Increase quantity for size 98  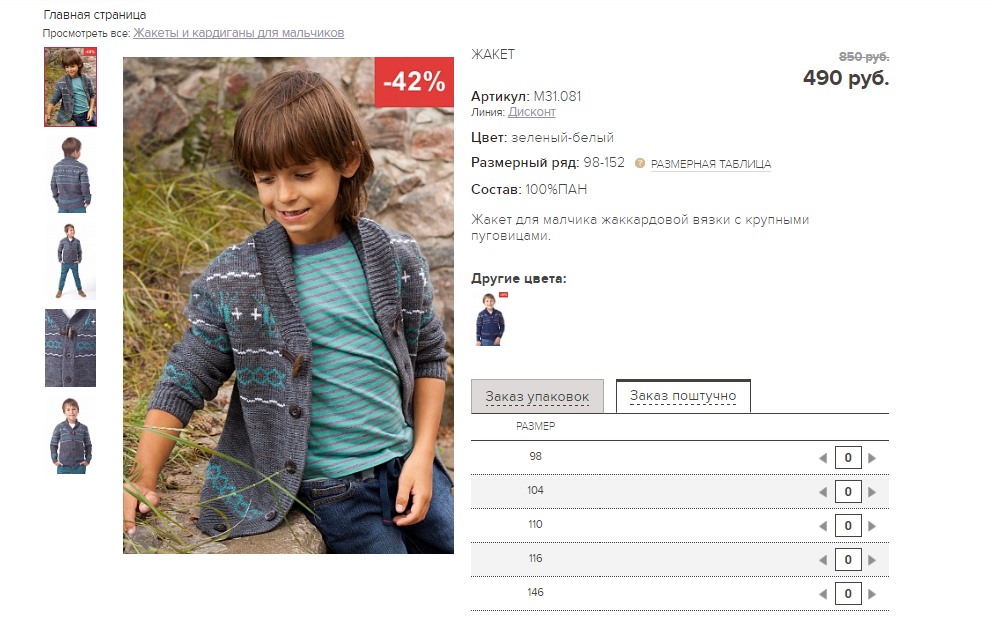coord(872,458)
